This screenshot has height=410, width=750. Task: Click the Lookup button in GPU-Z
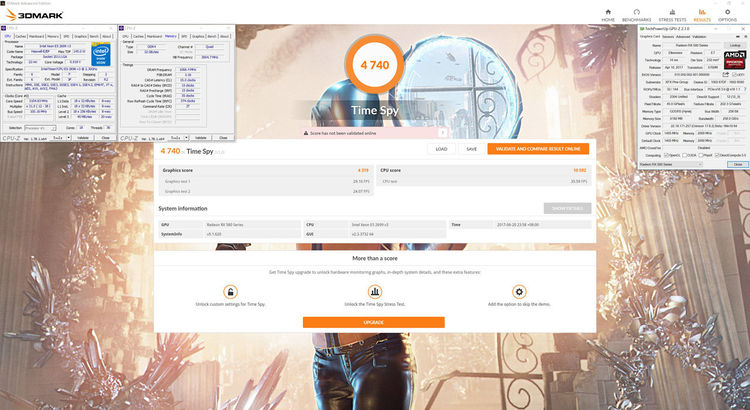click(735, 45)
